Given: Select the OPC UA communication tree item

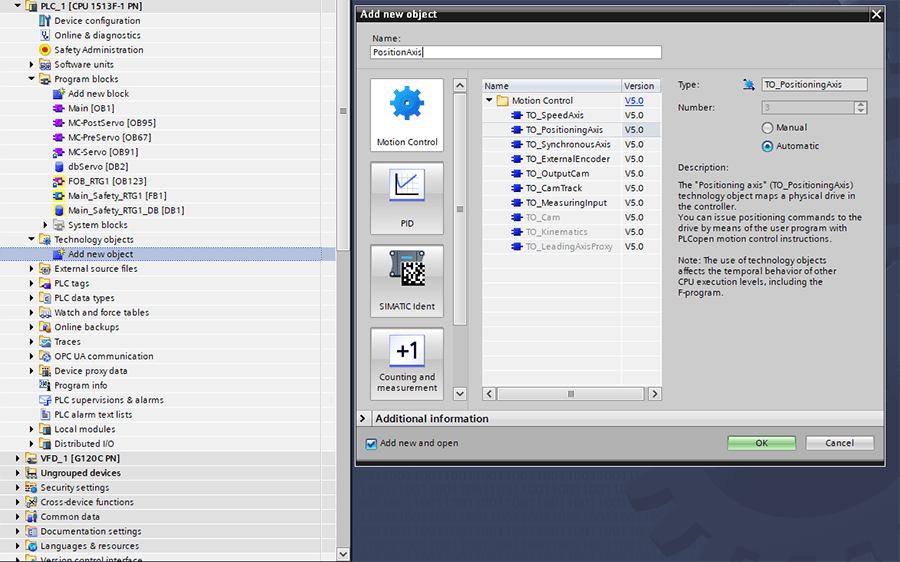Looking at the screenshot, I should click(103, 356).
